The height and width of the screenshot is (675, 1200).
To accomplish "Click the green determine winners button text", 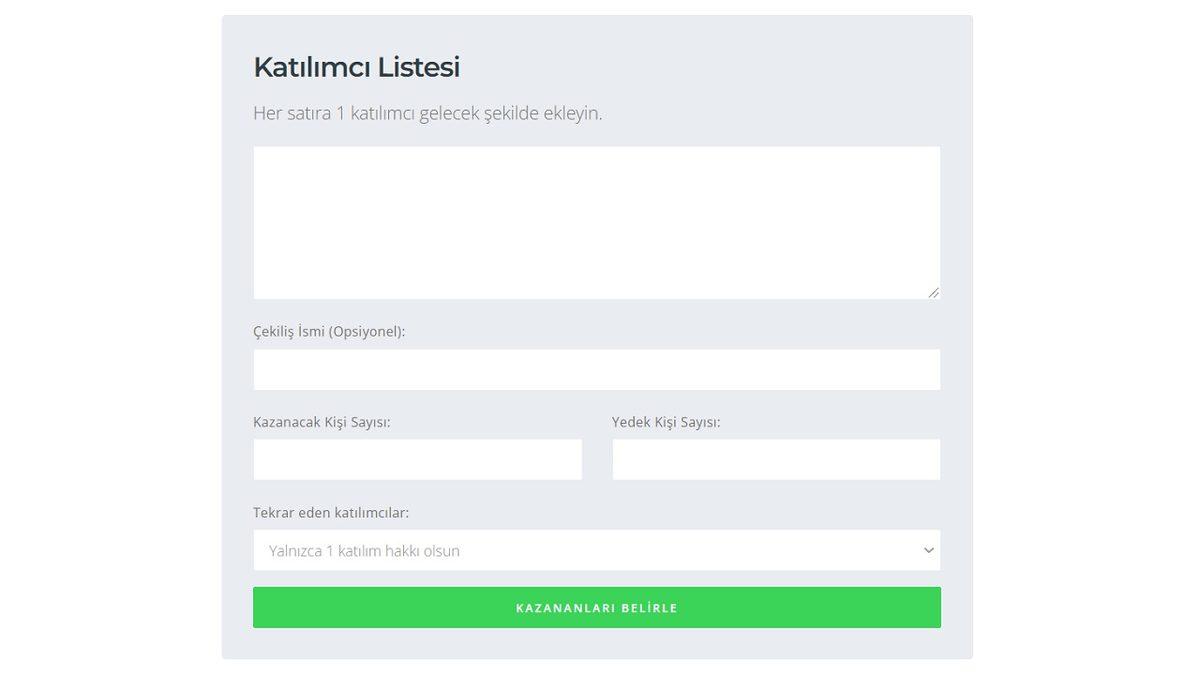I will (596, 607).
